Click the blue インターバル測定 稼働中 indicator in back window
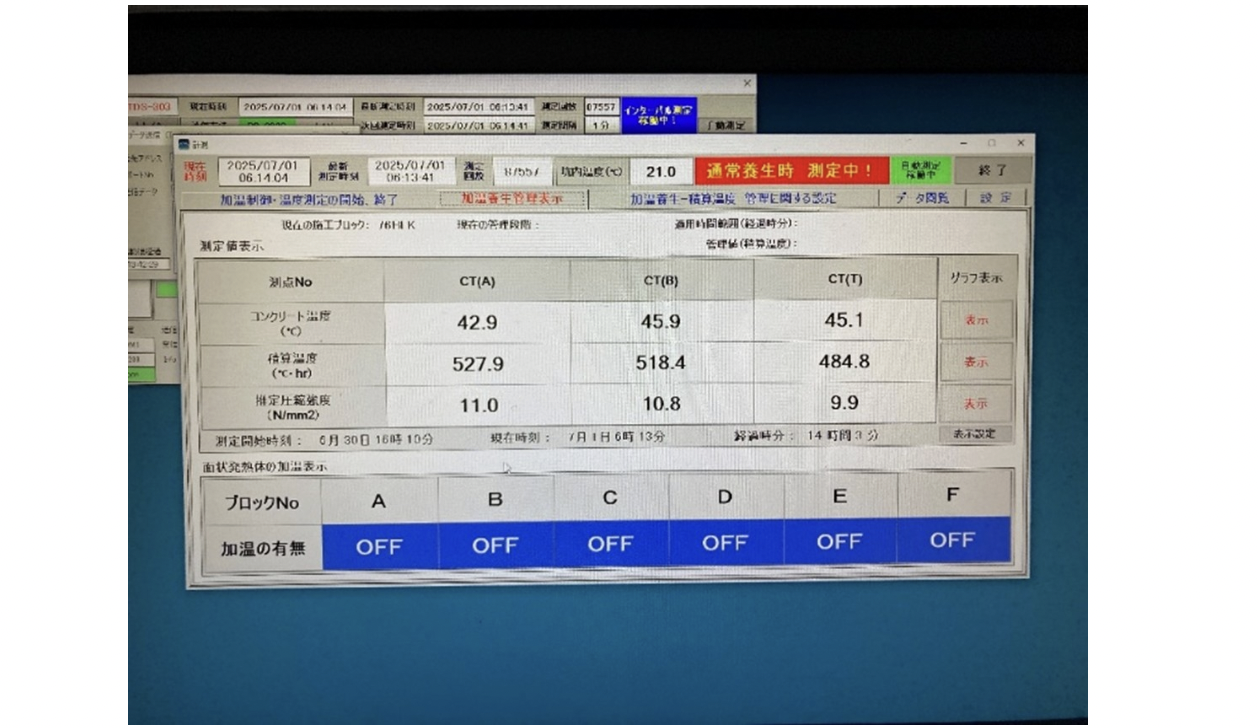This screenshot has height=728, width=1258. (x=658, y=113)
